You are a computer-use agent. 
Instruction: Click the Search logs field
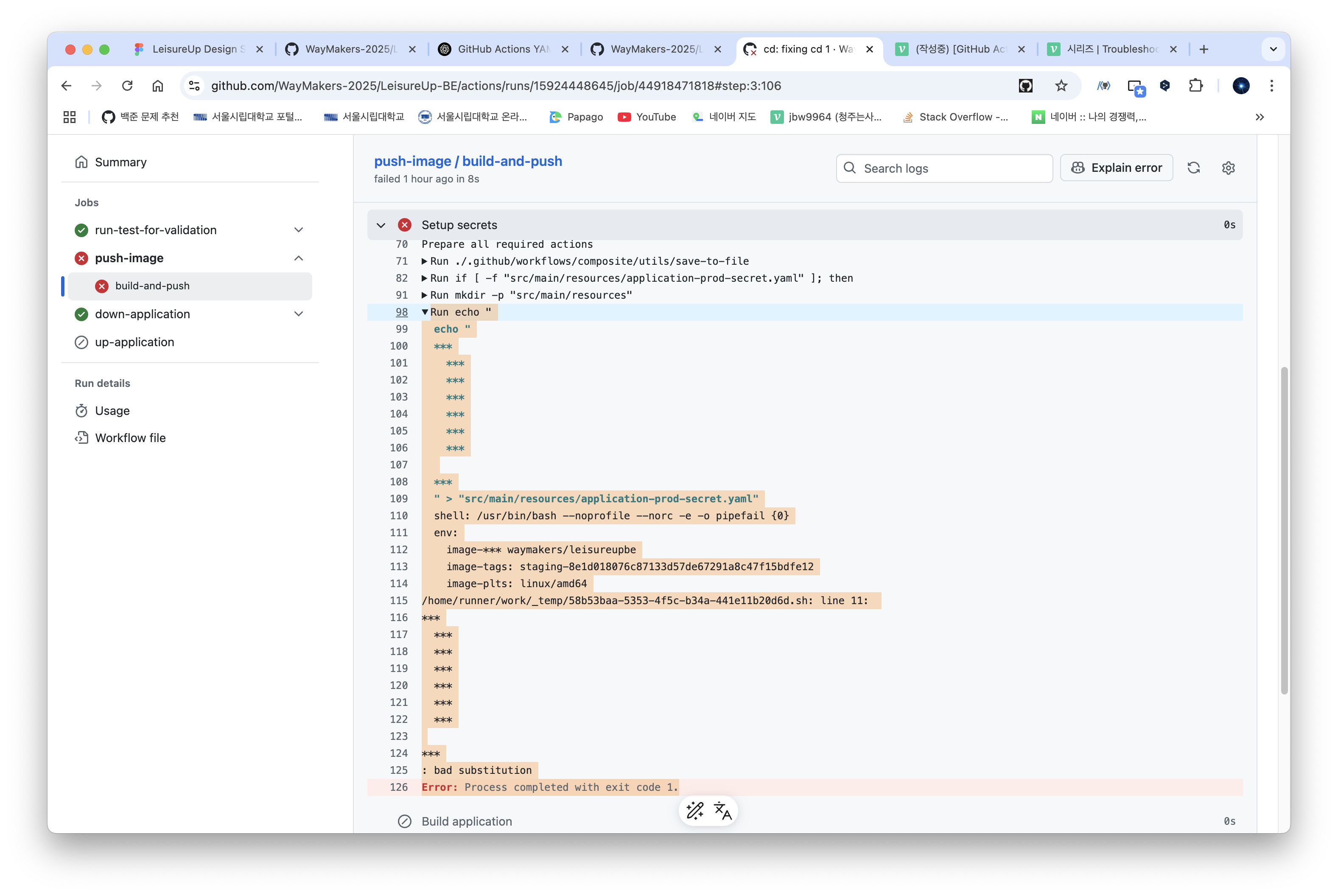point(944,168)
